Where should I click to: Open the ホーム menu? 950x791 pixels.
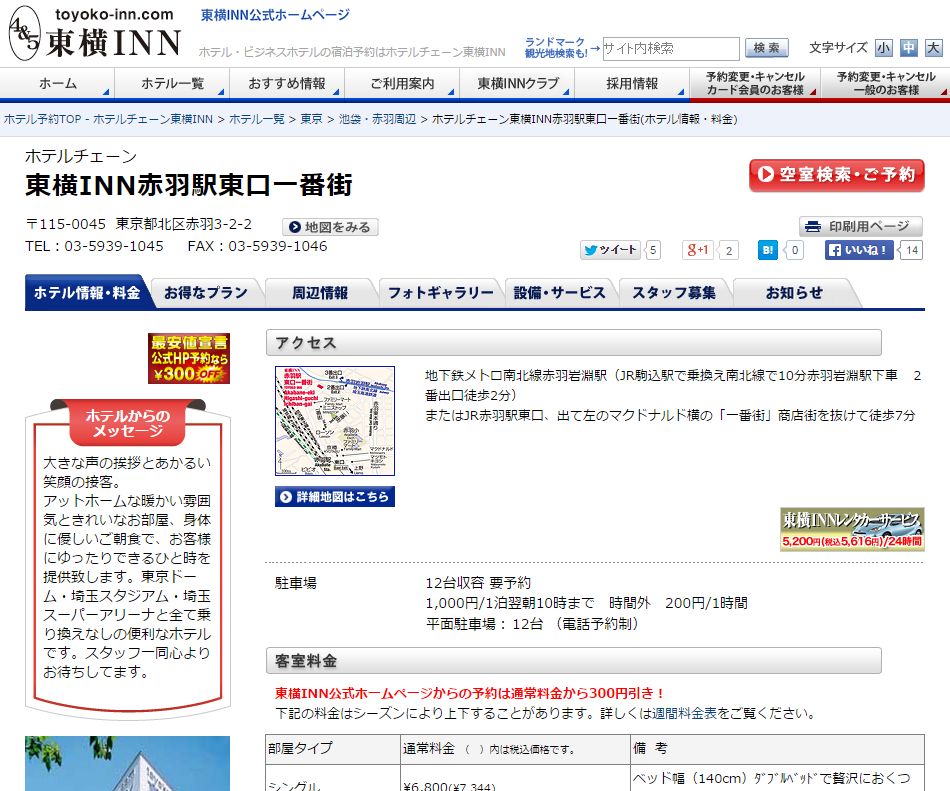(x=57, y=84)
